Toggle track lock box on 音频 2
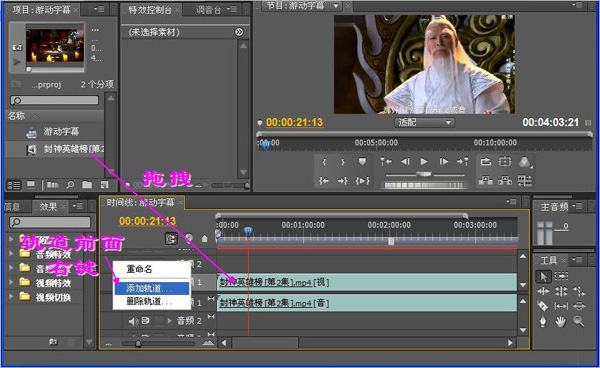 158,321
